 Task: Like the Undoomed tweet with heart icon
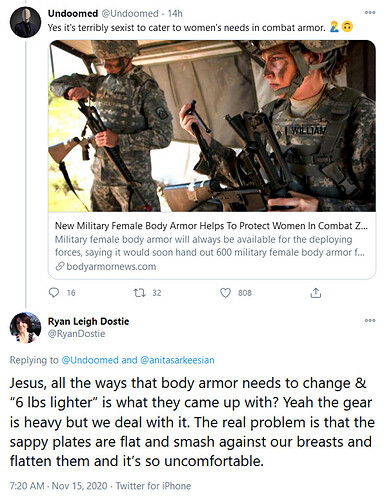pyautogui.click(x=225, y=293)
